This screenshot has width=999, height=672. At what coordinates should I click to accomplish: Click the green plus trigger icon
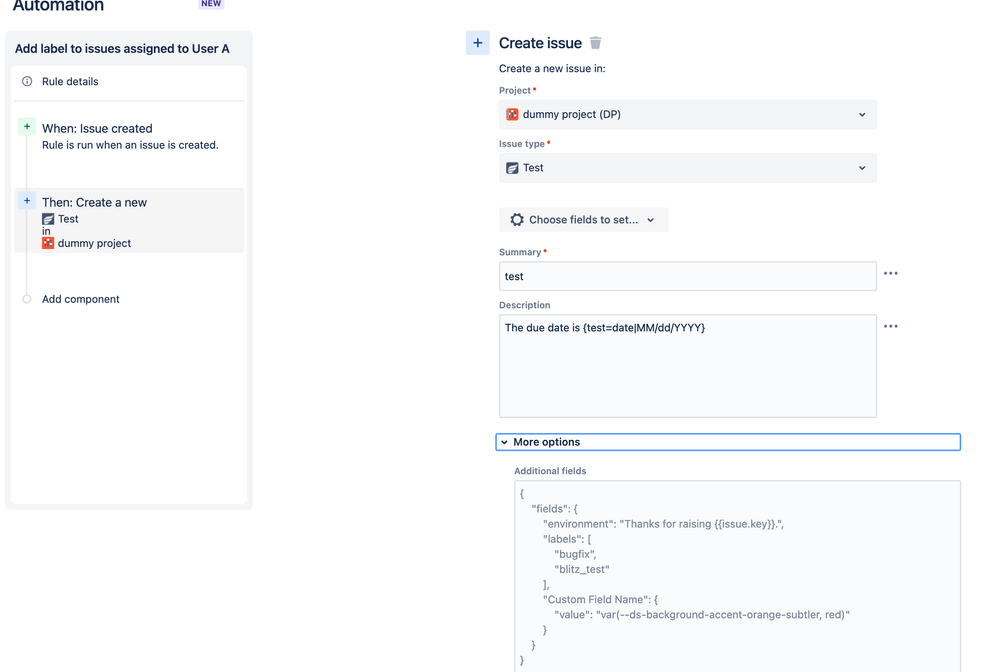coord(27,127)
